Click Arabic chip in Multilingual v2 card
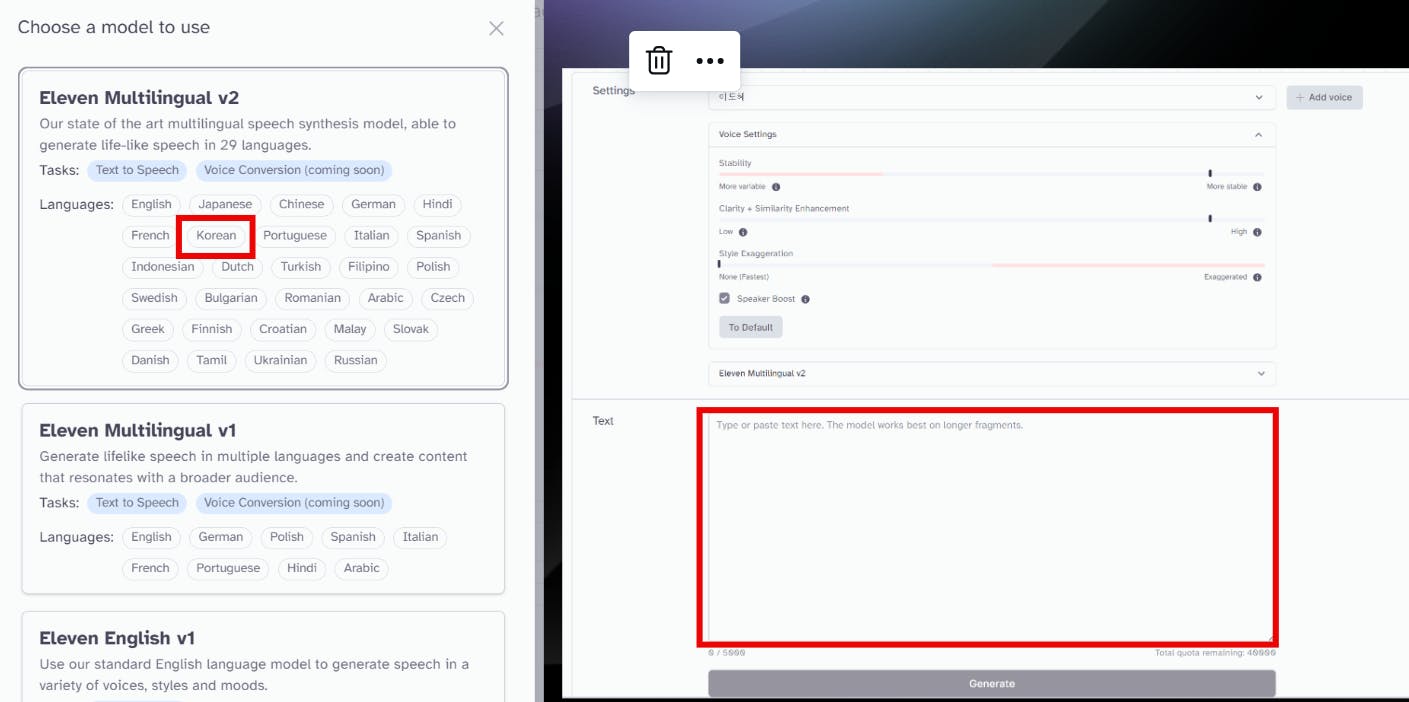 pos(385,298)
